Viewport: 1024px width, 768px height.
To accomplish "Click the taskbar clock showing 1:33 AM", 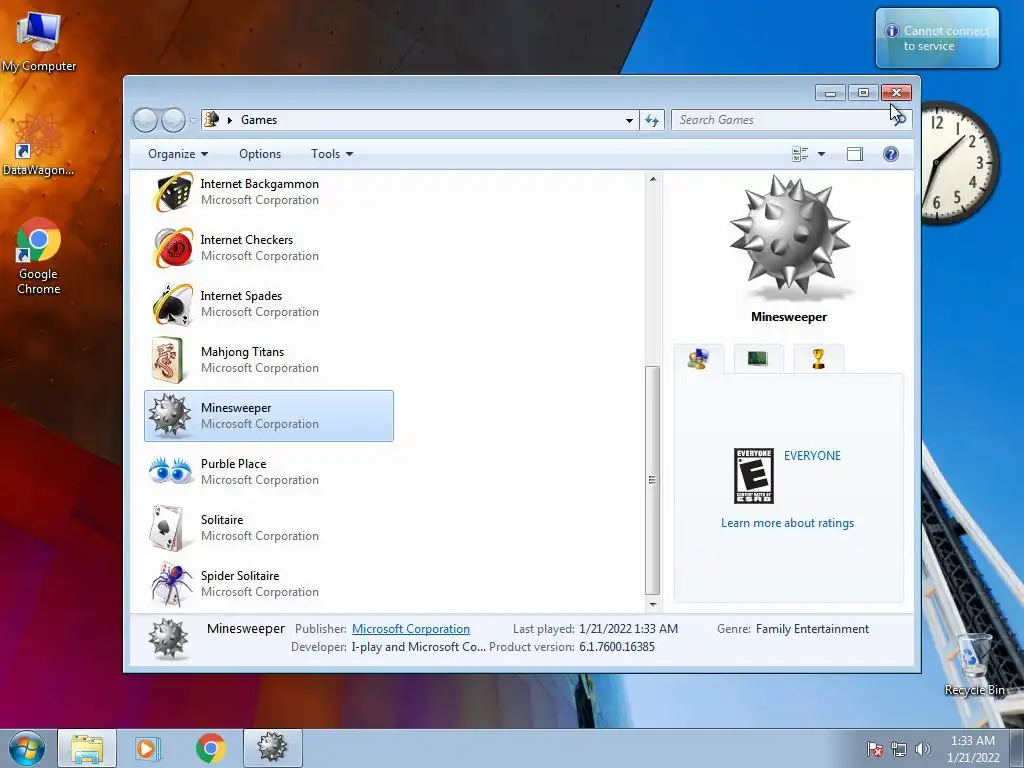I will (x=973, y=749).
